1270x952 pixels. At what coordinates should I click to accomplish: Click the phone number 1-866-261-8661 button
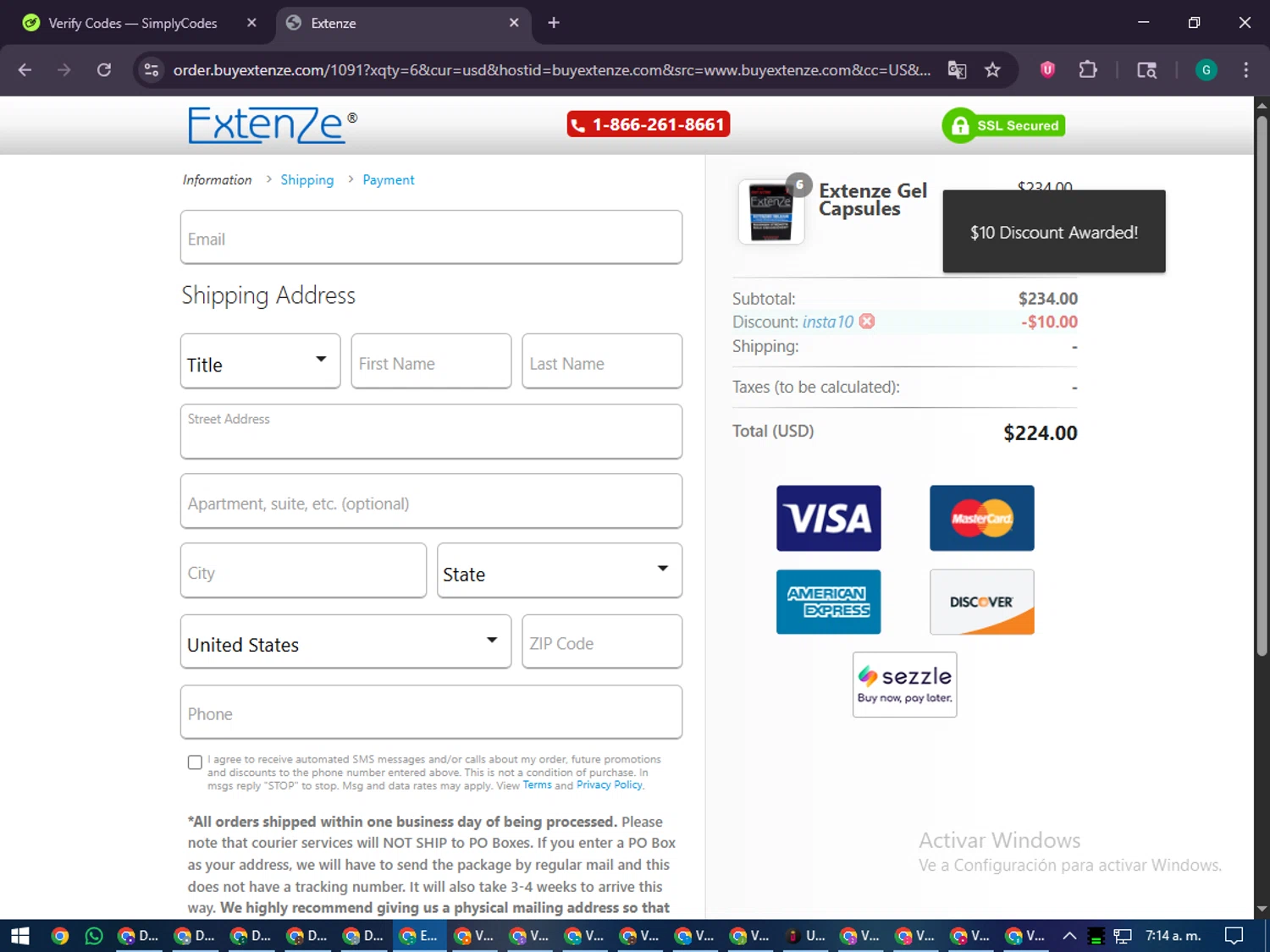coord(649,124)
